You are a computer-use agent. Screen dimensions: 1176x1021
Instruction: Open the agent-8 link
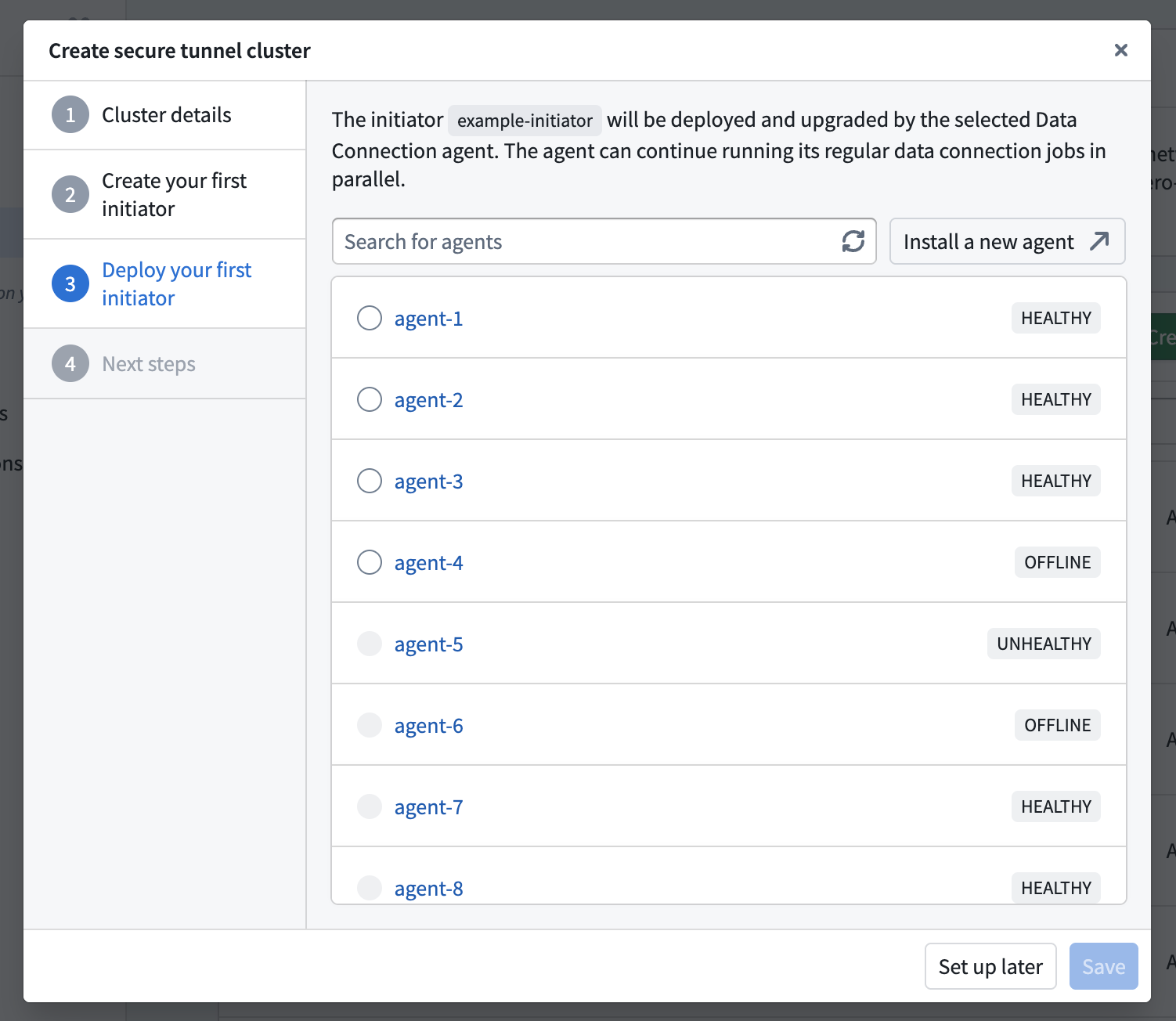[428, 889]
